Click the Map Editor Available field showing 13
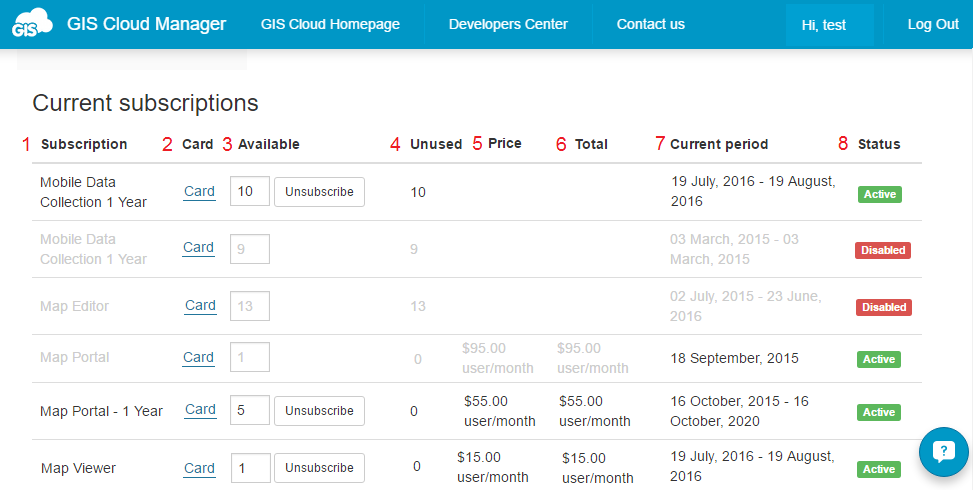 click(x=250, y=306)
